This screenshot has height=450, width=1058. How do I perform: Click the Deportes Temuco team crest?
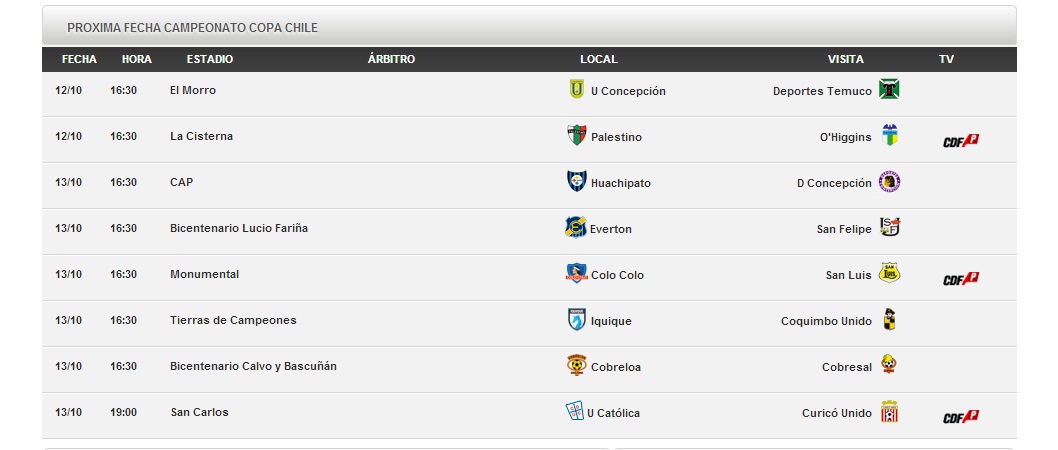click(889, 89)
